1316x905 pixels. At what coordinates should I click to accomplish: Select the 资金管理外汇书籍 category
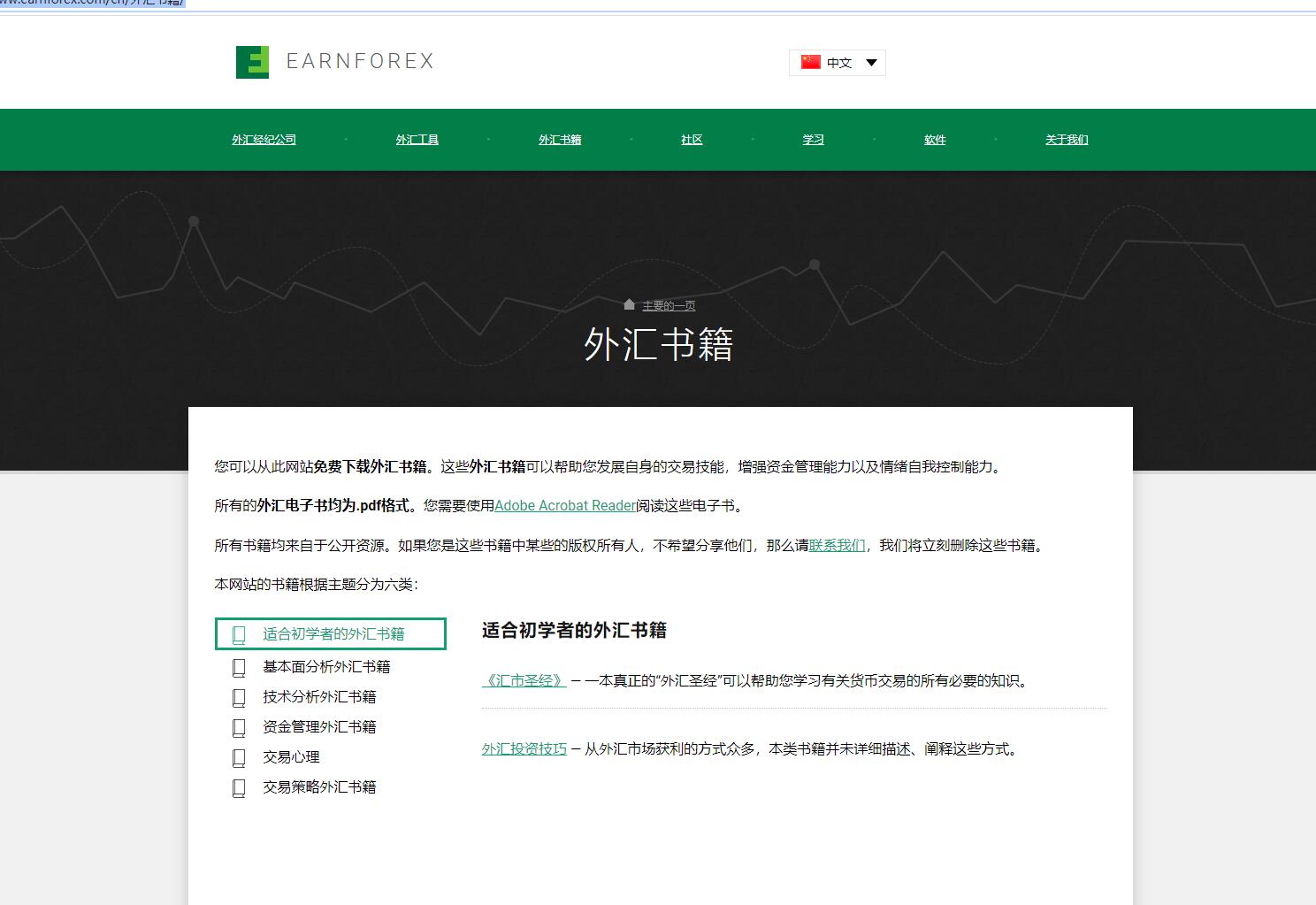(x=319, y=727)
